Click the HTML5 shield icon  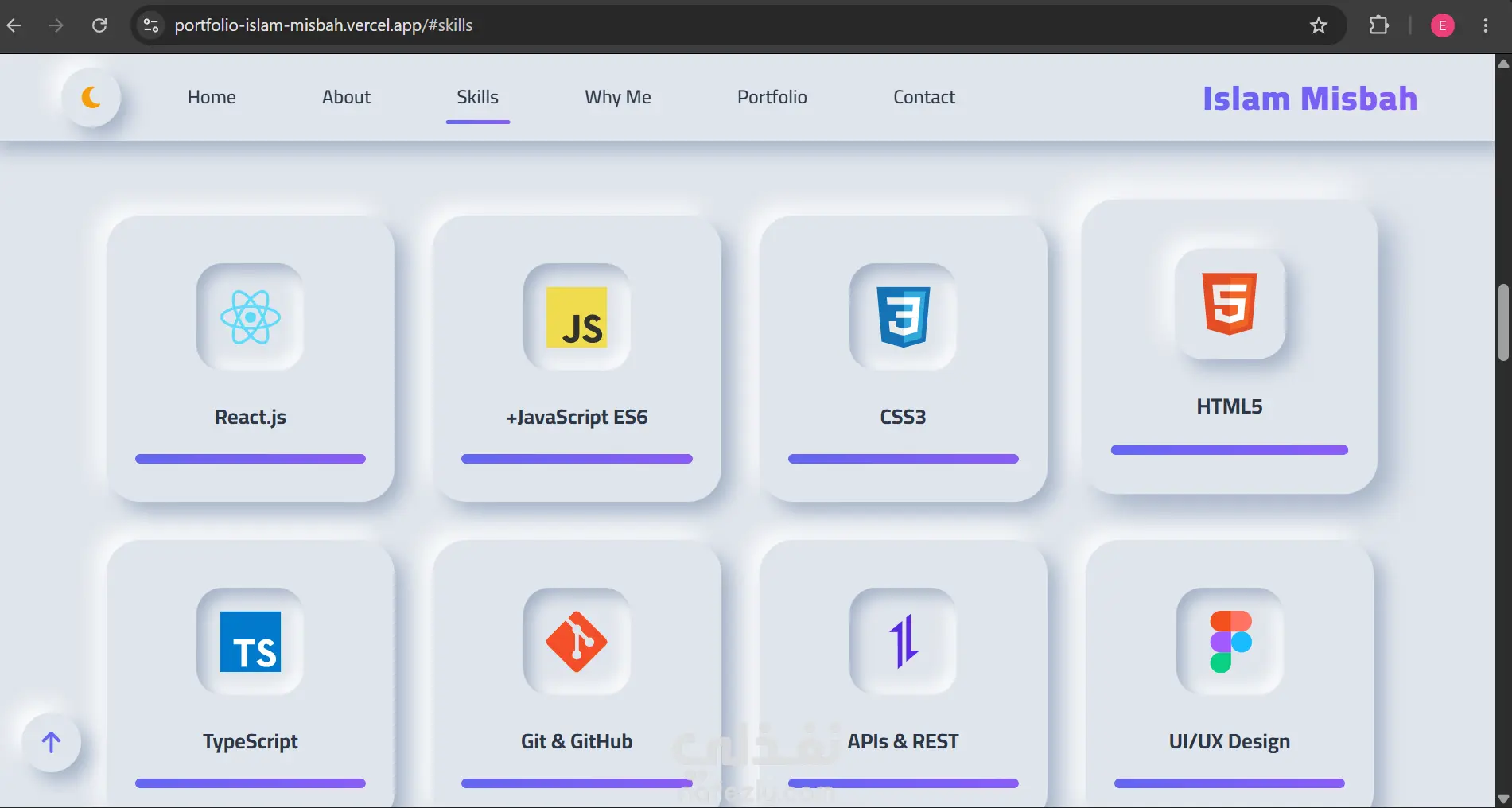click(1230, 303)
